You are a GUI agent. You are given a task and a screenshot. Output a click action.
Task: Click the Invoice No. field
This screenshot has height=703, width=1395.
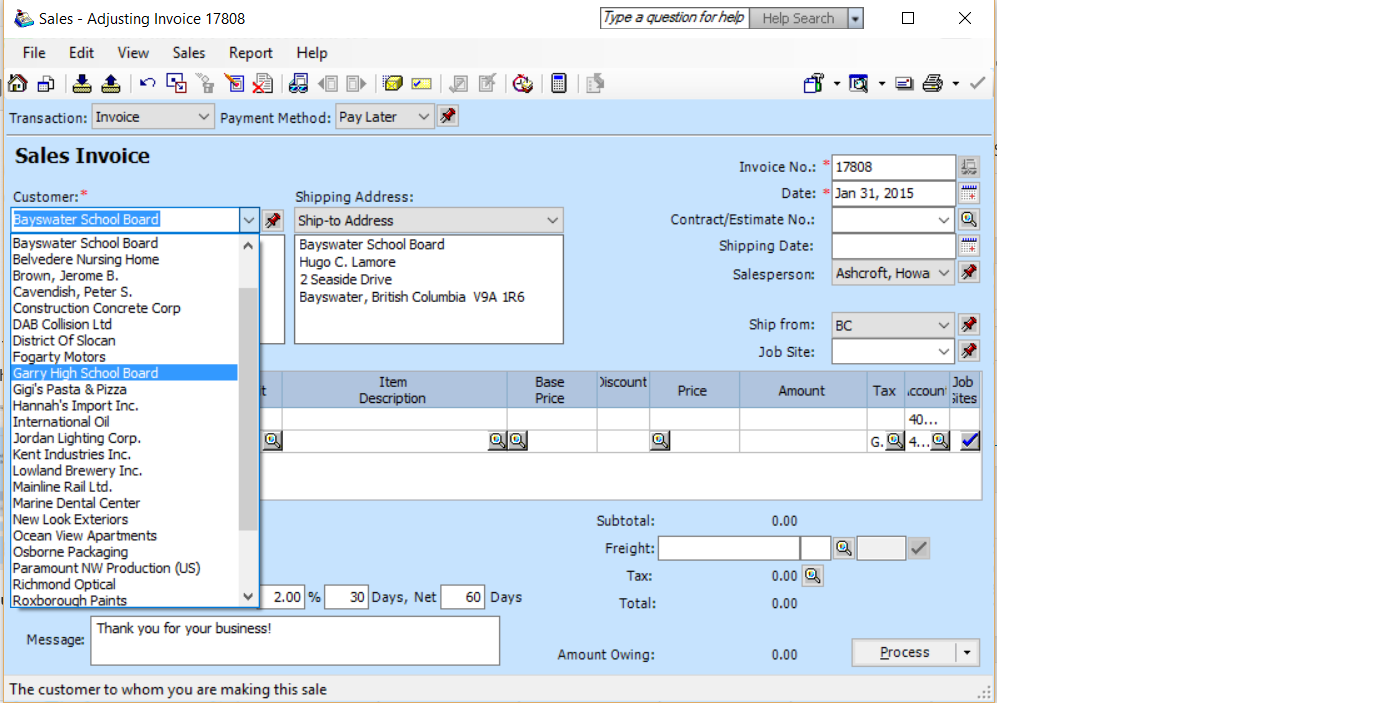coord(894,167)
